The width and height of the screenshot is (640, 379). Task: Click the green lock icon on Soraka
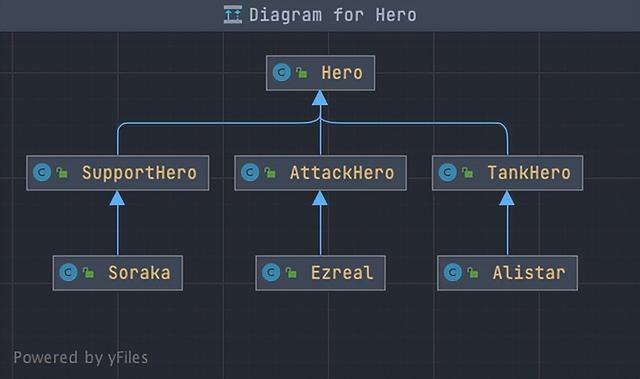(x=89, y=273)
